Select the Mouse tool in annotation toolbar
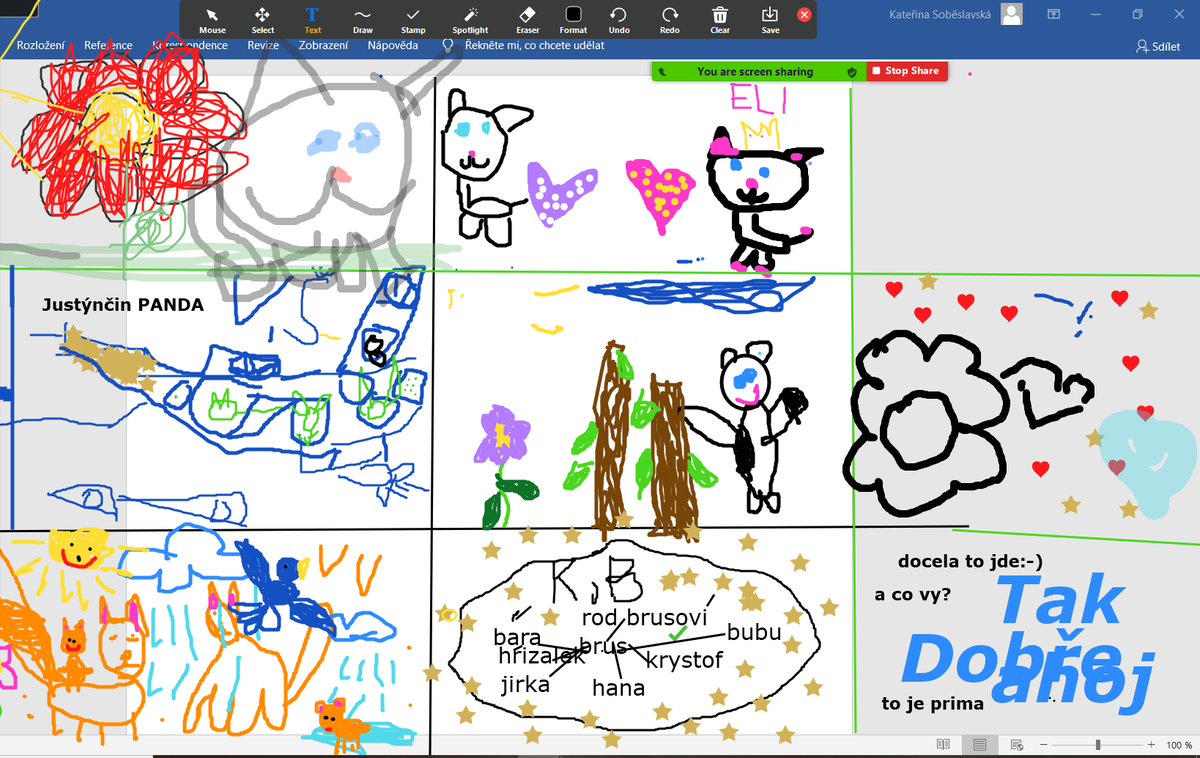 click(x=212, y=20)
